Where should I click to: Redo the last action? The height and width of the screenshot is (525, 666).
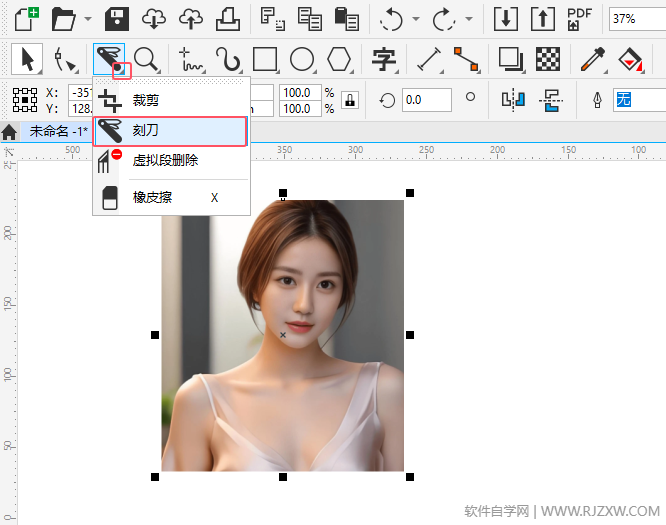pos(444,19)
